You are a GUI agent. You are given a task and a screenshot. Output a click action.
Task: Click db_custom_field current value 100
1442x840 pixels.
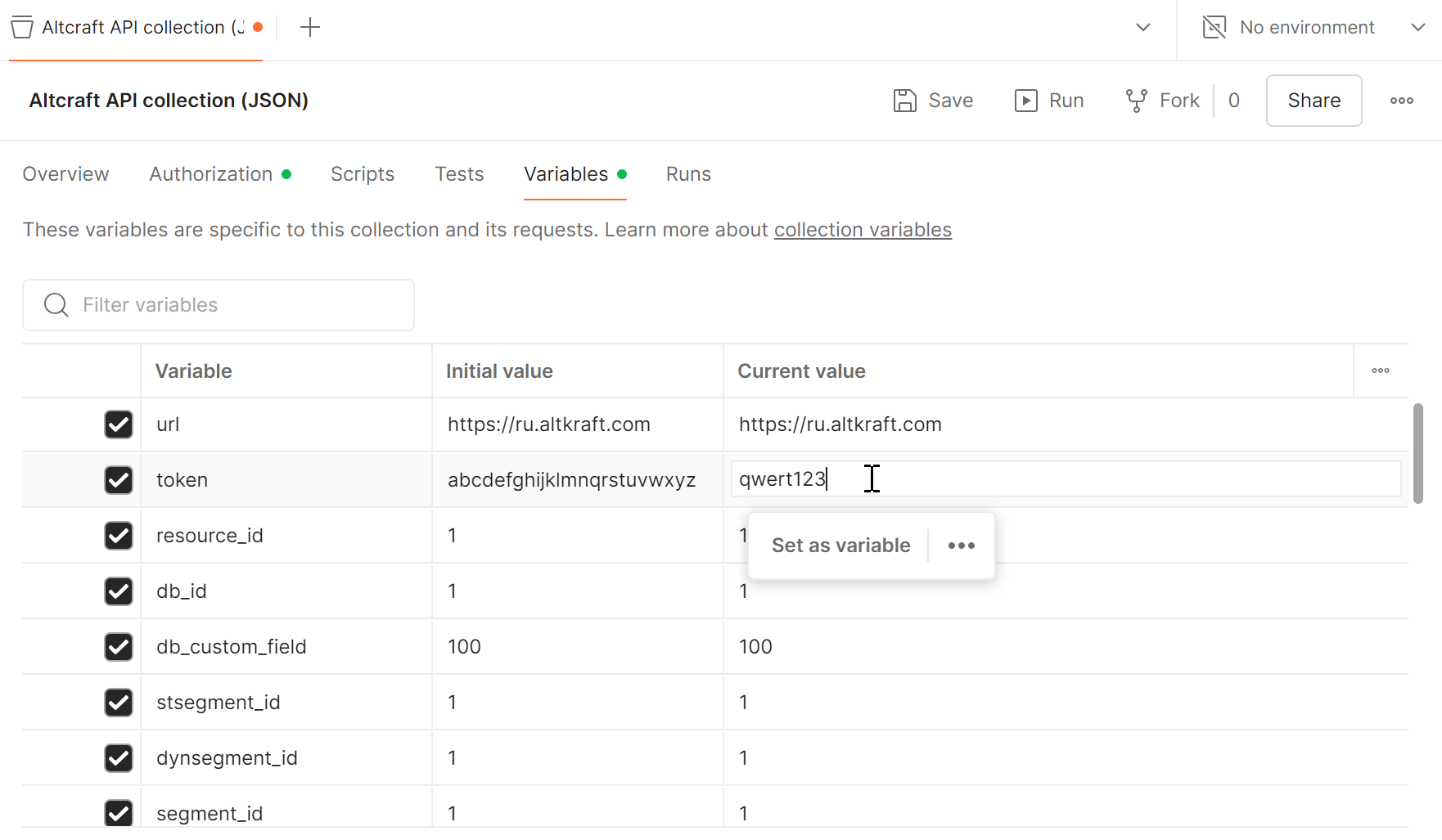pos(755,647)
